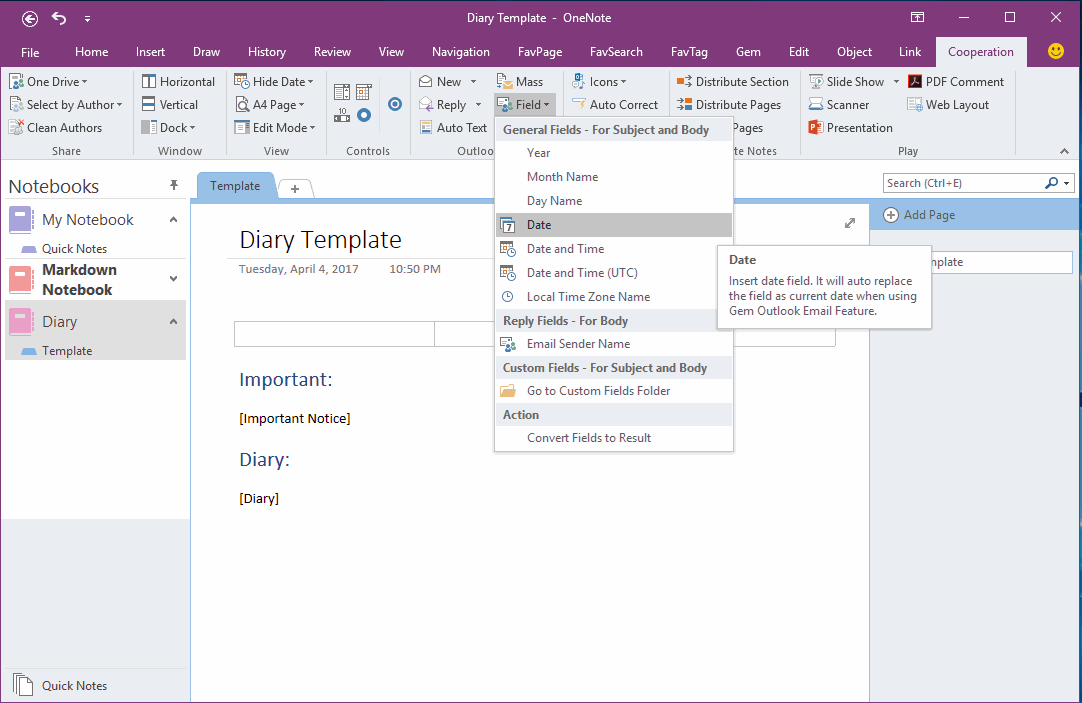Click the Diary Template page title
Image resolution: width=1082 pixels, height=703 pixels.
coord(320,239)
